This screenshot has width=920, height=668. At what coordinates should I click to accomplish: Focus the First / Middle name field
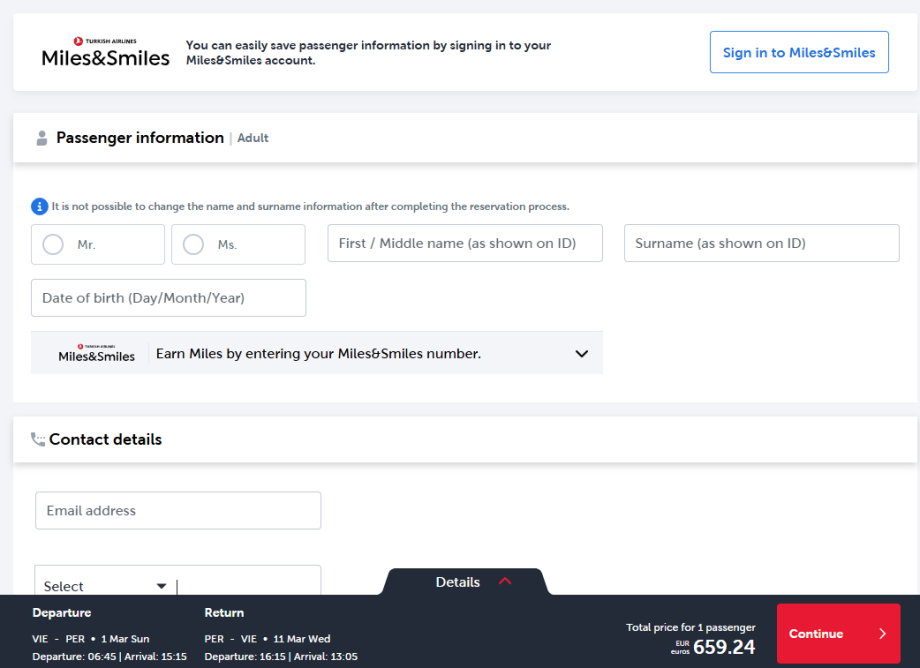(x=464, y=243)
